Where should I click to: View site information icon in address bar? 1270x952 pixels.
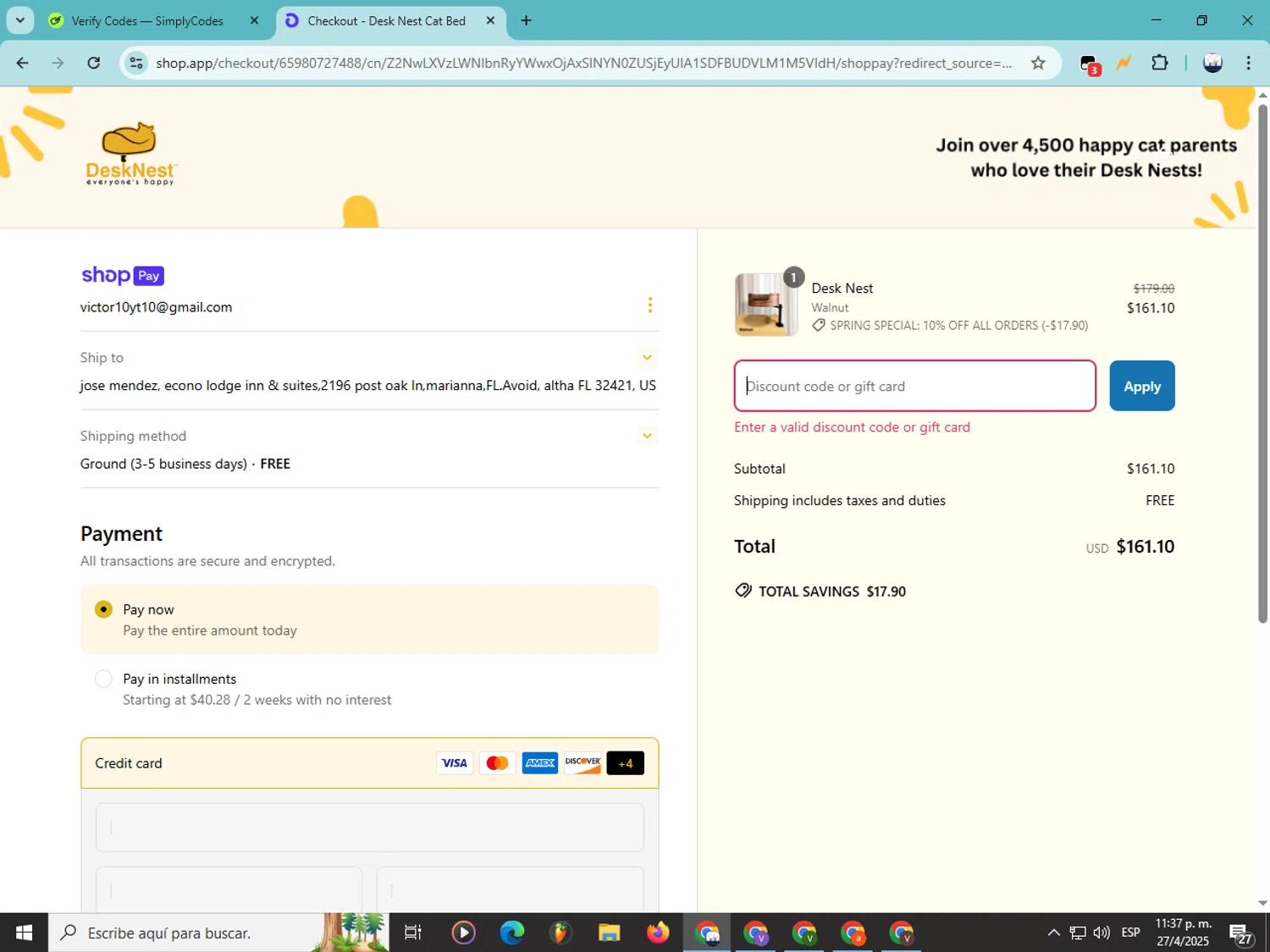[136, 63]
